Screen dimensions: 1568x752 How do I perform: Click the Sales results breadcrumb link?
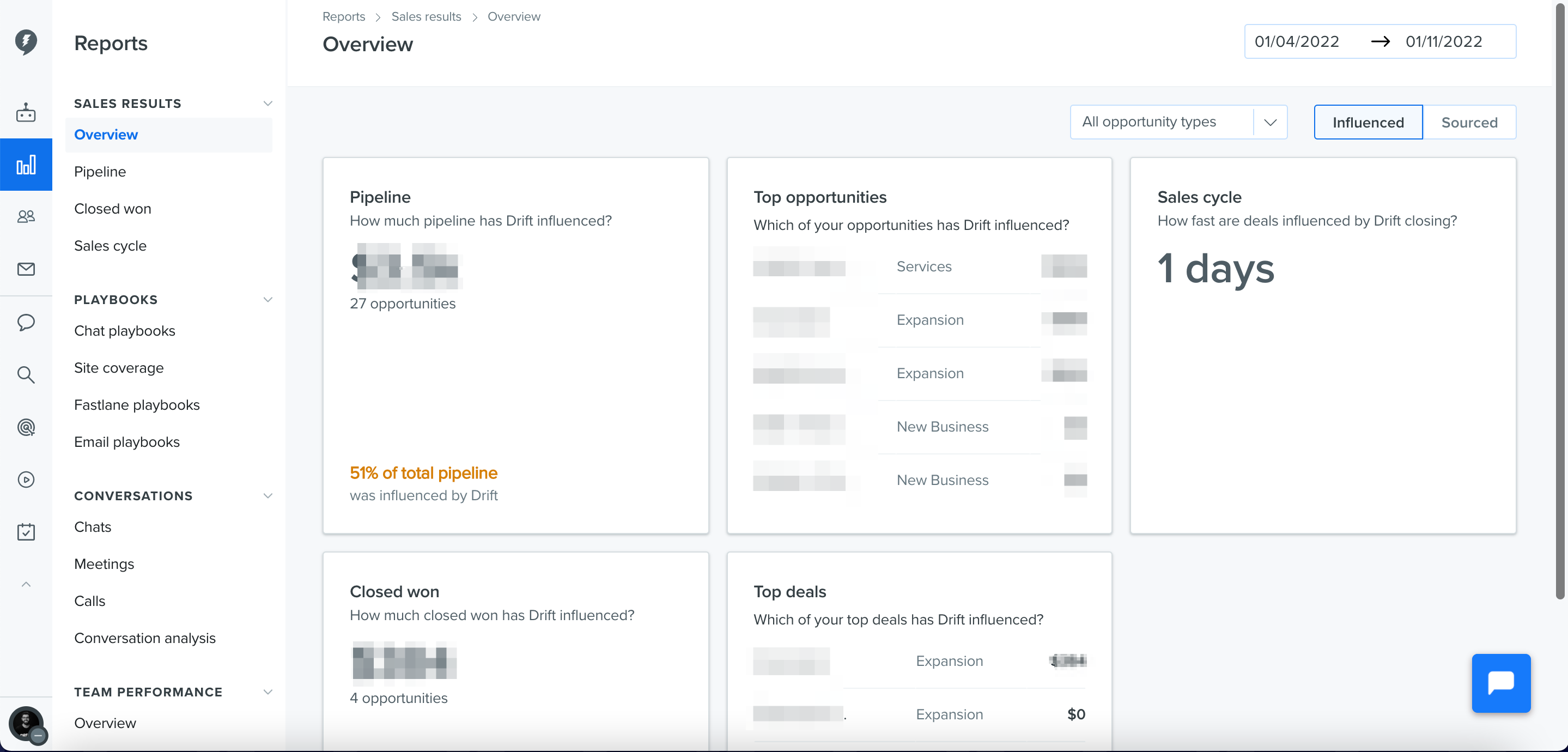[x=426, y=16]
